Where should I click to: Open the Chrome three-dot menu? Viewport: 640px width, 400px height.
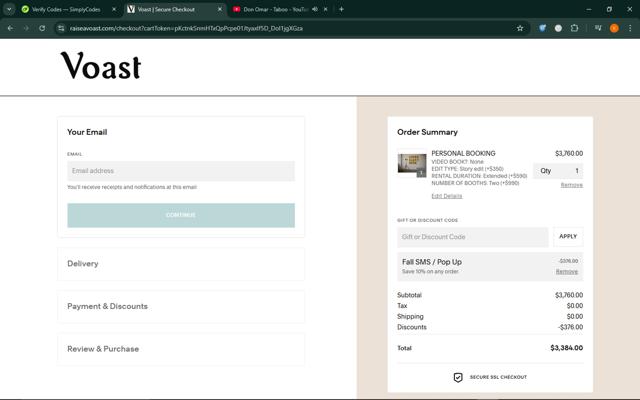coord(630,28)
